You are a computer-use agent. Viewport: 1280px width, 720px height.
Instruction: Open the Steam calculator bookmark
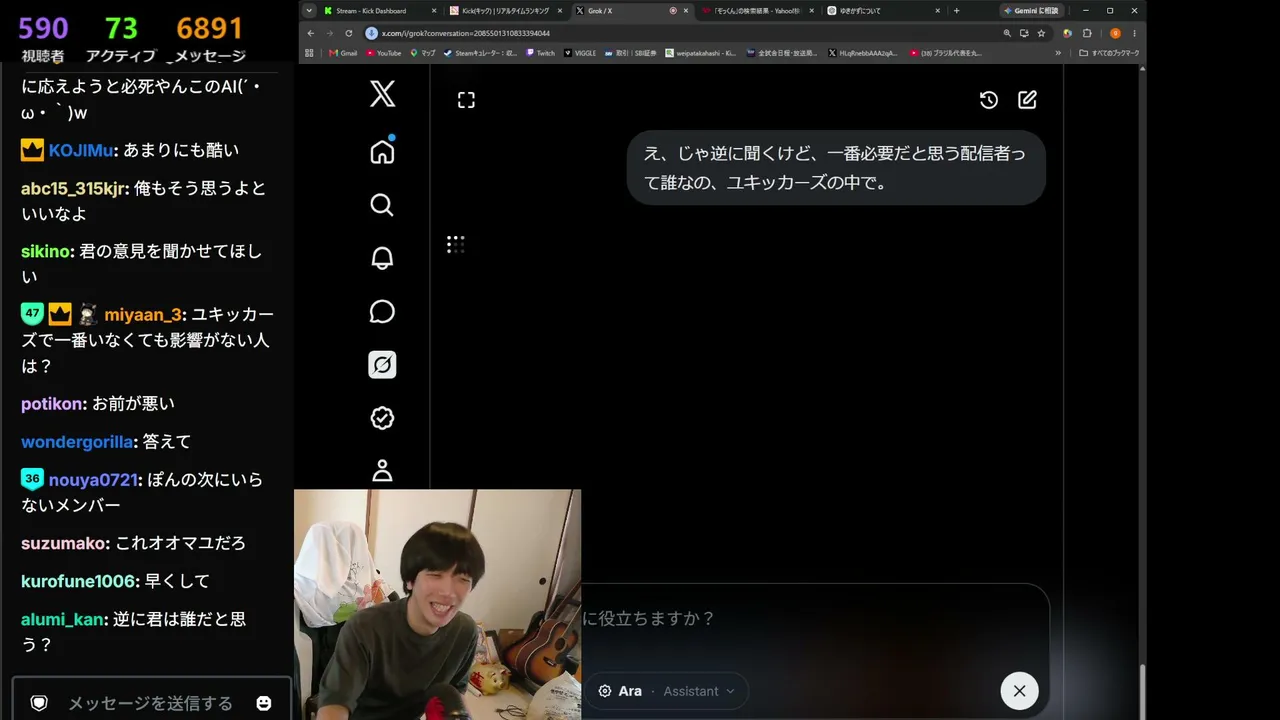[480, 53]
